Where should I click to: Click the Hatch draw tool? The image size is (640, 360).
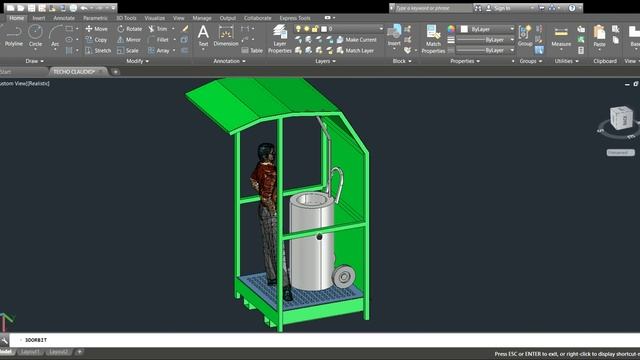pyautogui.click(x=69, y=51)
